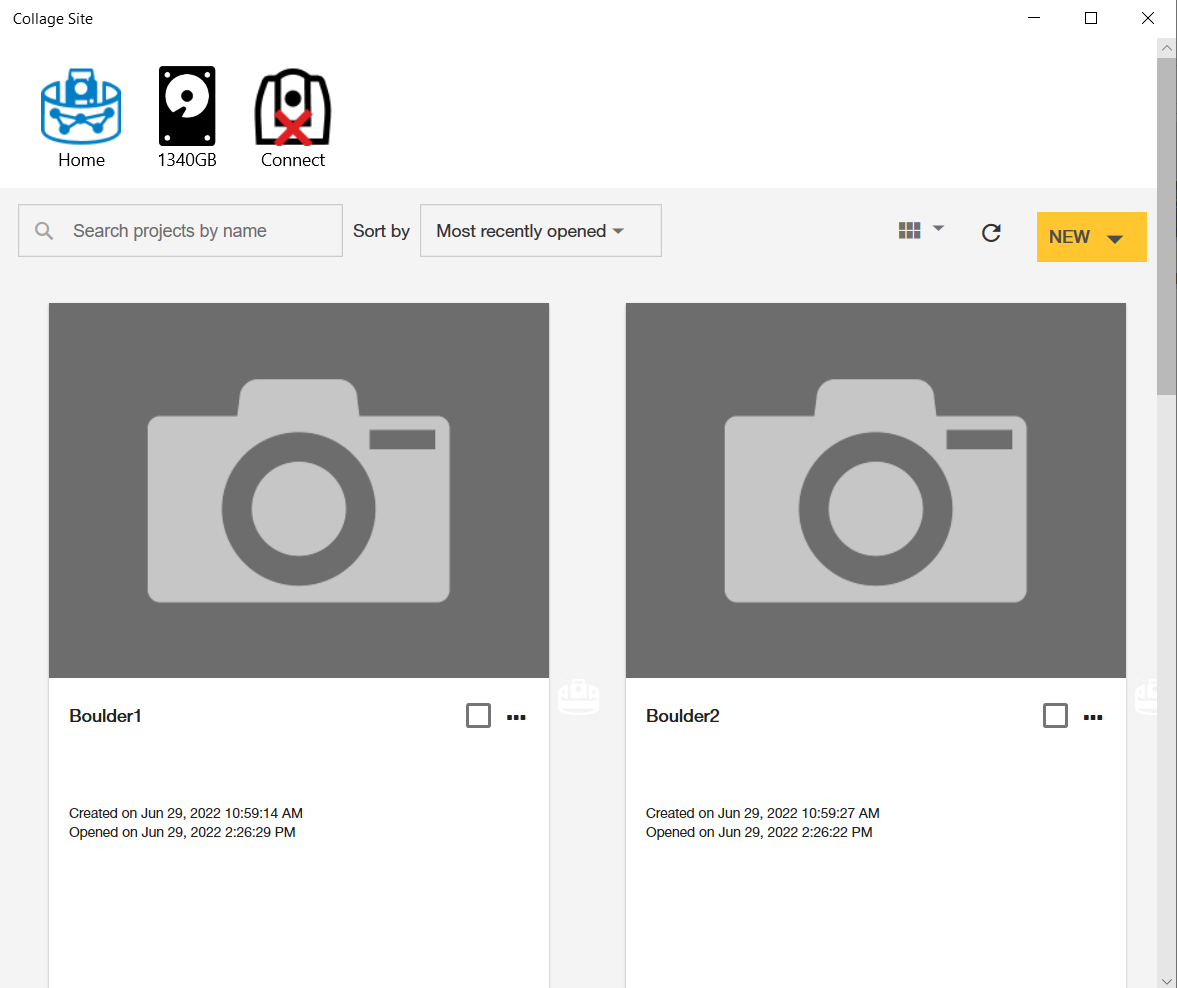
Task: Open the Boulder1 project title
Action: click(x=105, y=716)
